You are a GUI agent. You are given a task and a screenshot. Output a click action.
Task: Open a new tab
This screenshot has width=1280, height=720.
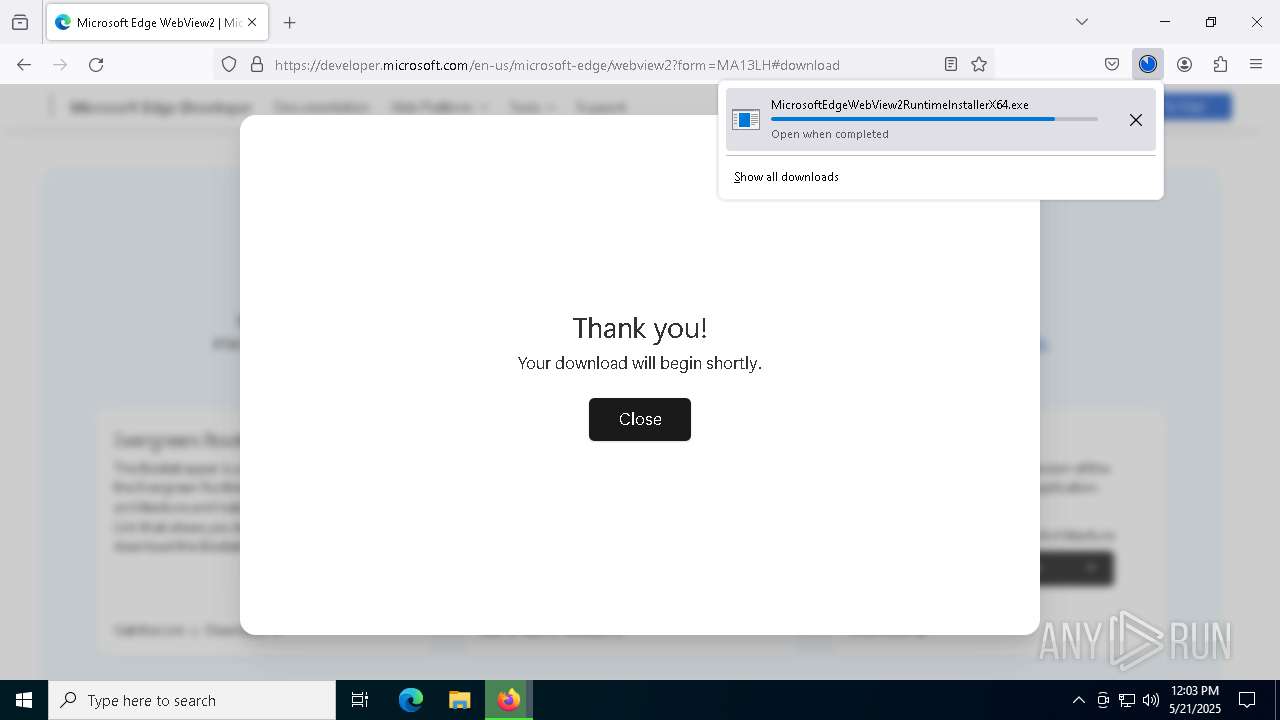[289, 22]
